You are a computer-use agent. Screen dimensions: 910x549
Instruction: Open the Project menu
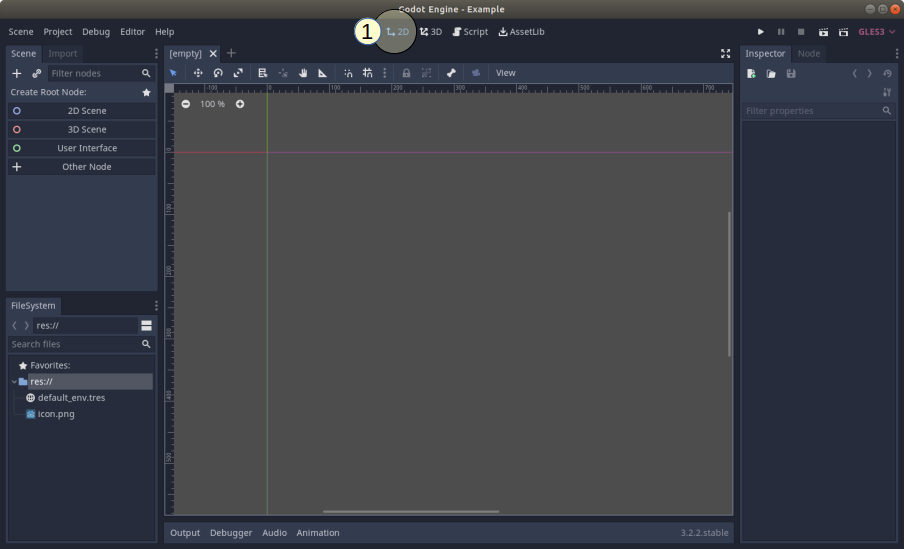pos(58,32)
